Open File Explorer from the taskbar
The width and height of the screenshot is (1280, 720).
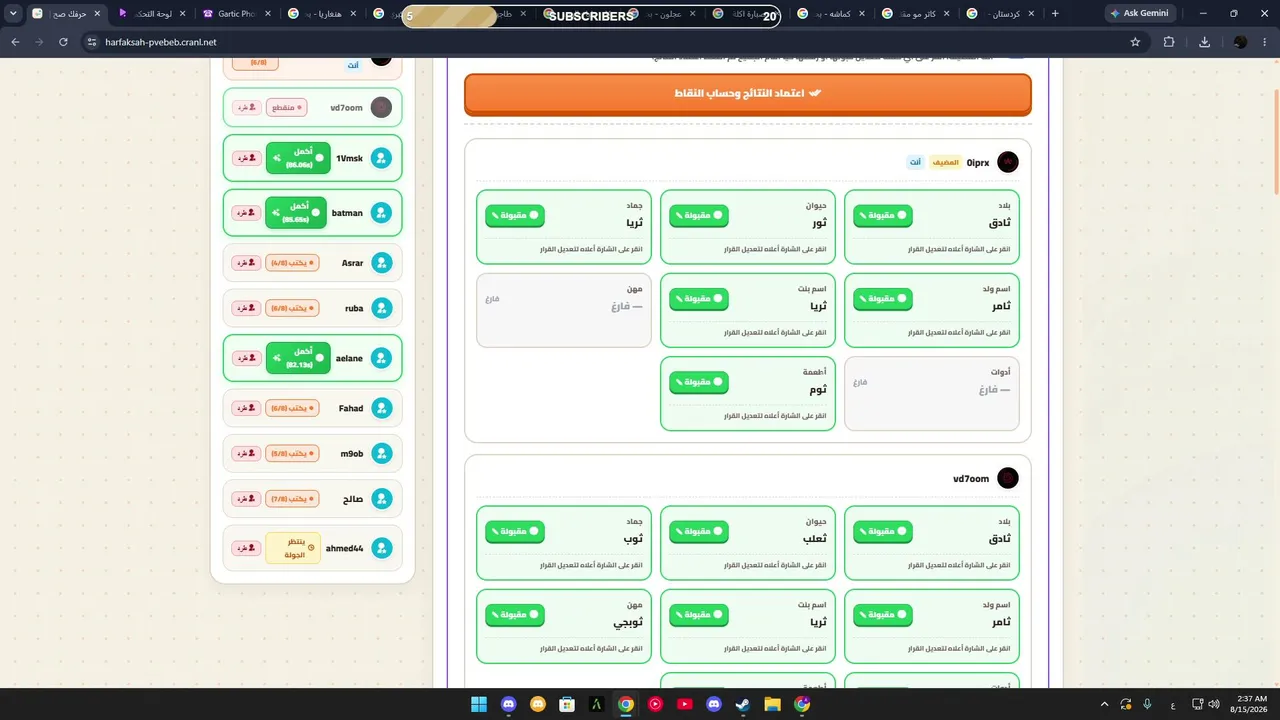[772, 704]
